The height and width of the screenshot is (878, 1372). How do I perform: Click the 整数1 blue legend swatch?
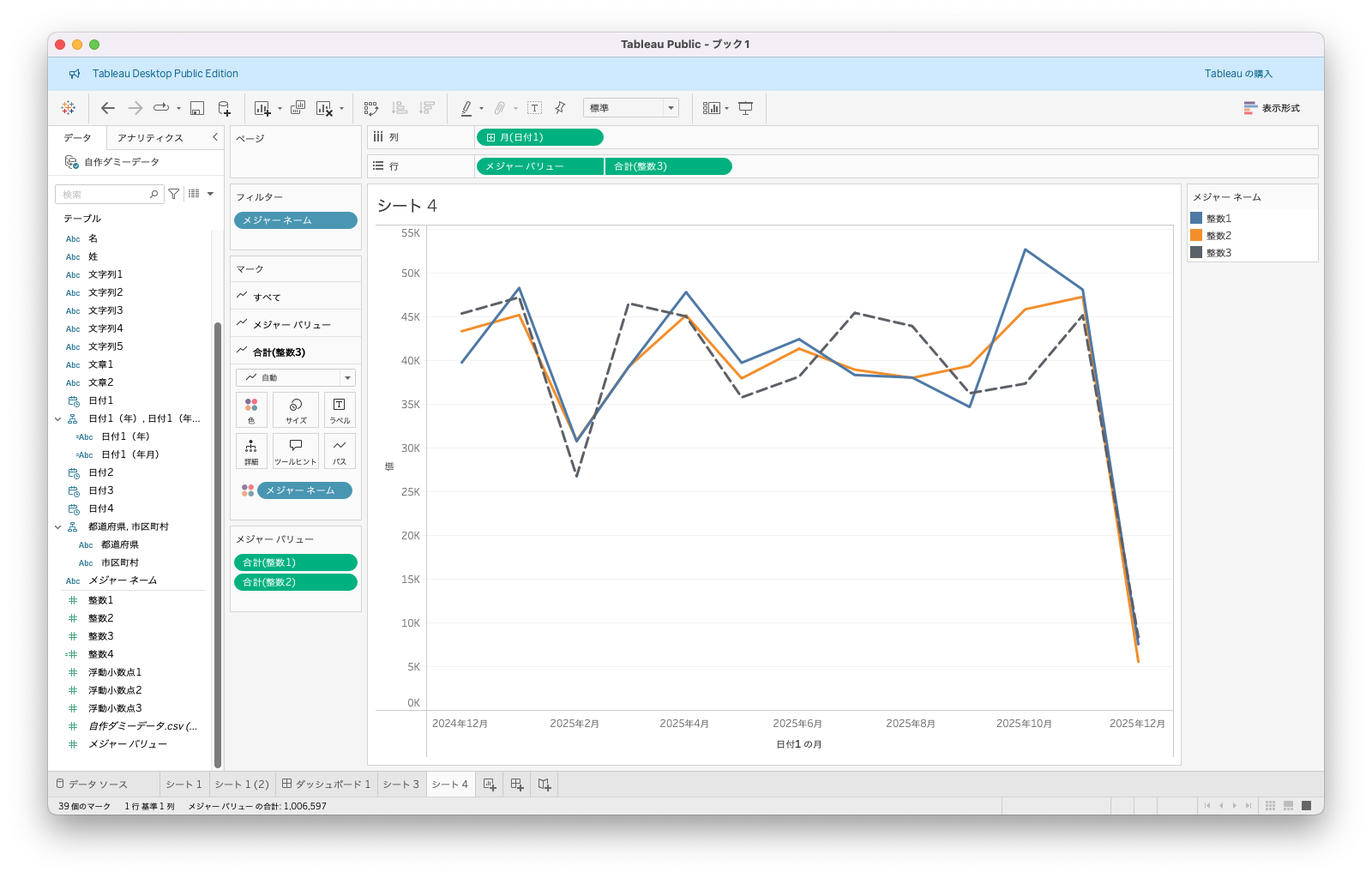[x=1196, y=219]
